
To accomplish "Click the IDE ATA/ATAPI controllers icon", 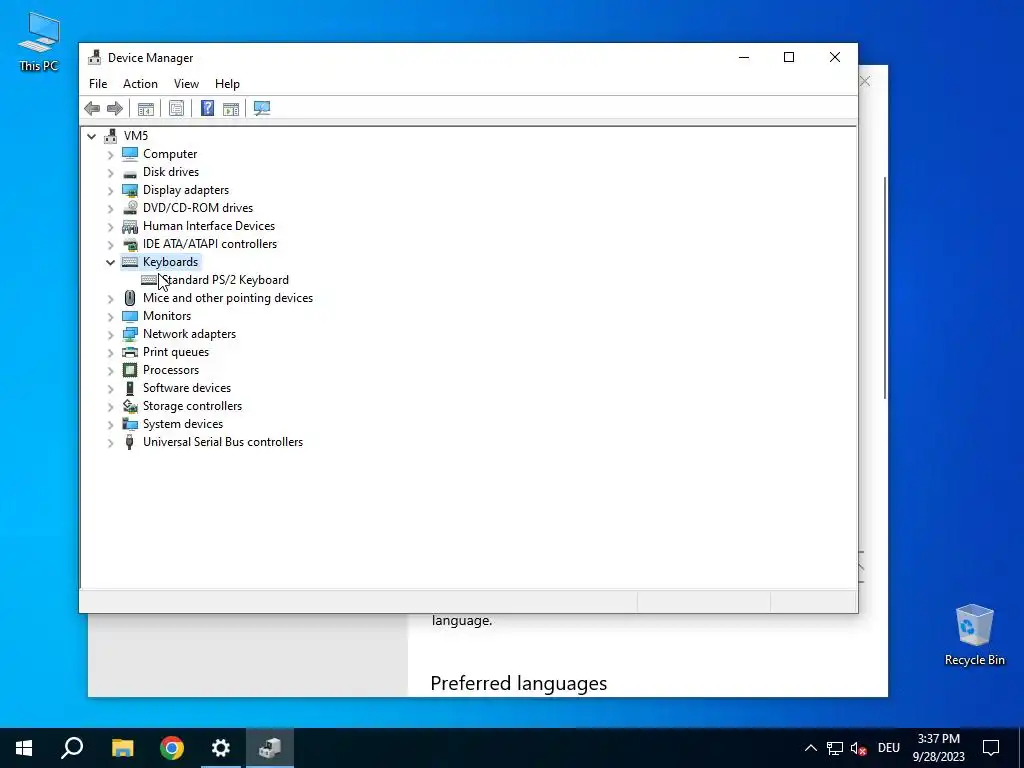I will click(x=130, y=244).
